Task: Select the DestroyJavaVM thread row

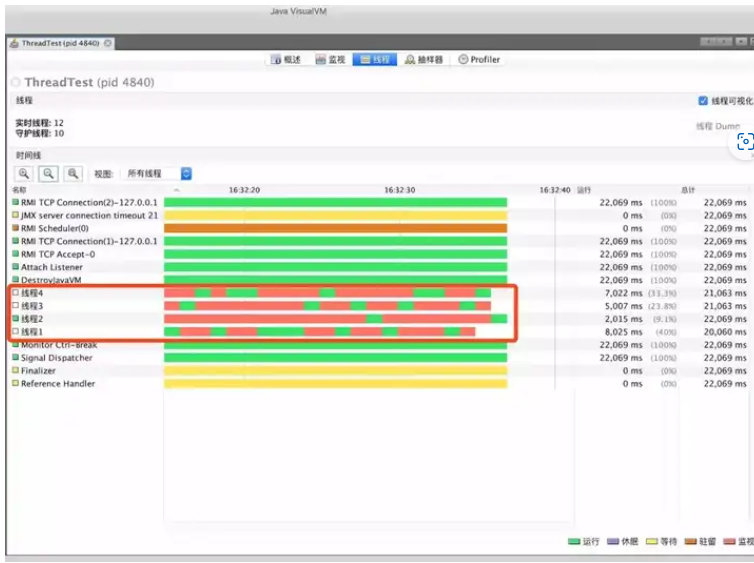Action: point(380,280)
